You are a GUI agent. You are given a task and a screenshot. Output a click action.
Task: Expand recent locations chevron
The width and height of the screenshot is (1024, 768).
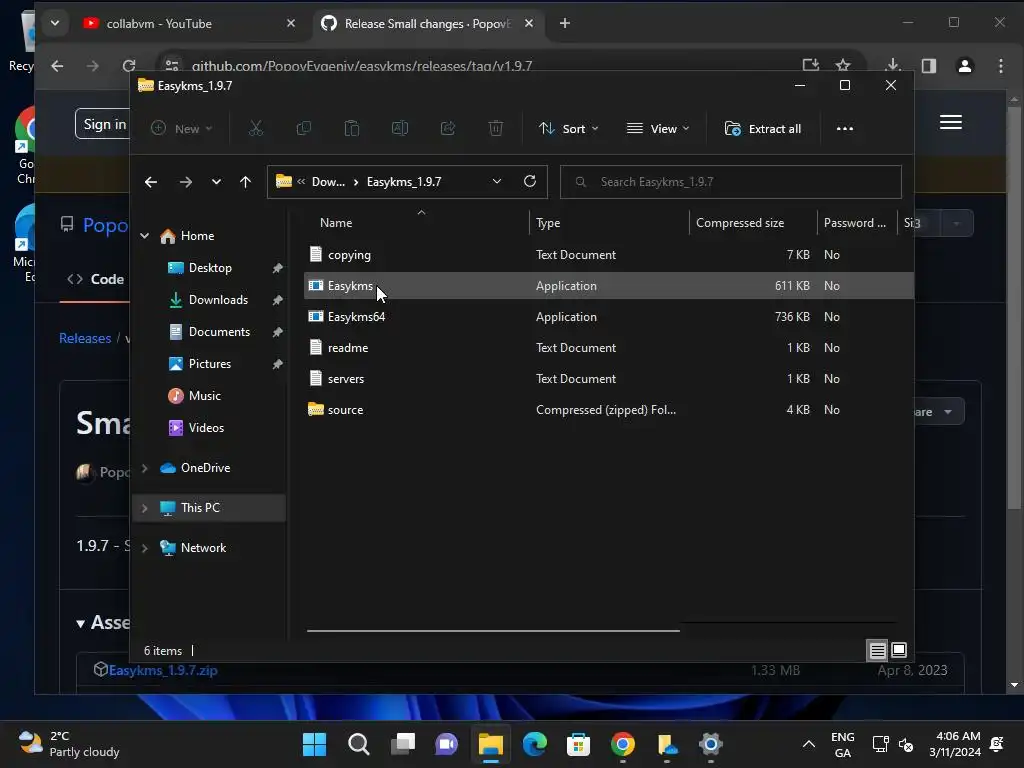pos(216,182)
